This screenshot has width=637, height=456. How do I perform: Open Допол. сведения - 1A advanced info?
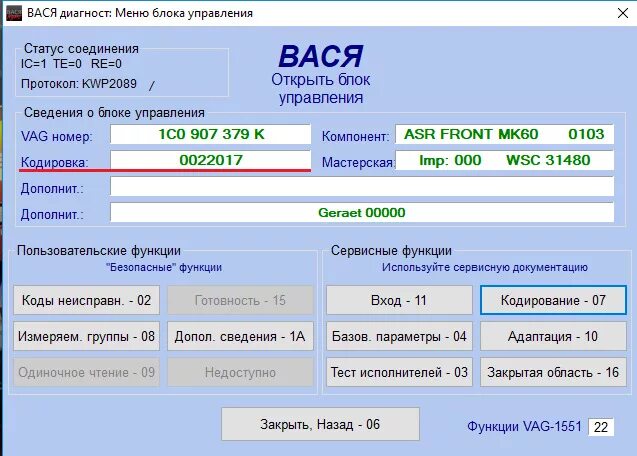pos(240,336)
